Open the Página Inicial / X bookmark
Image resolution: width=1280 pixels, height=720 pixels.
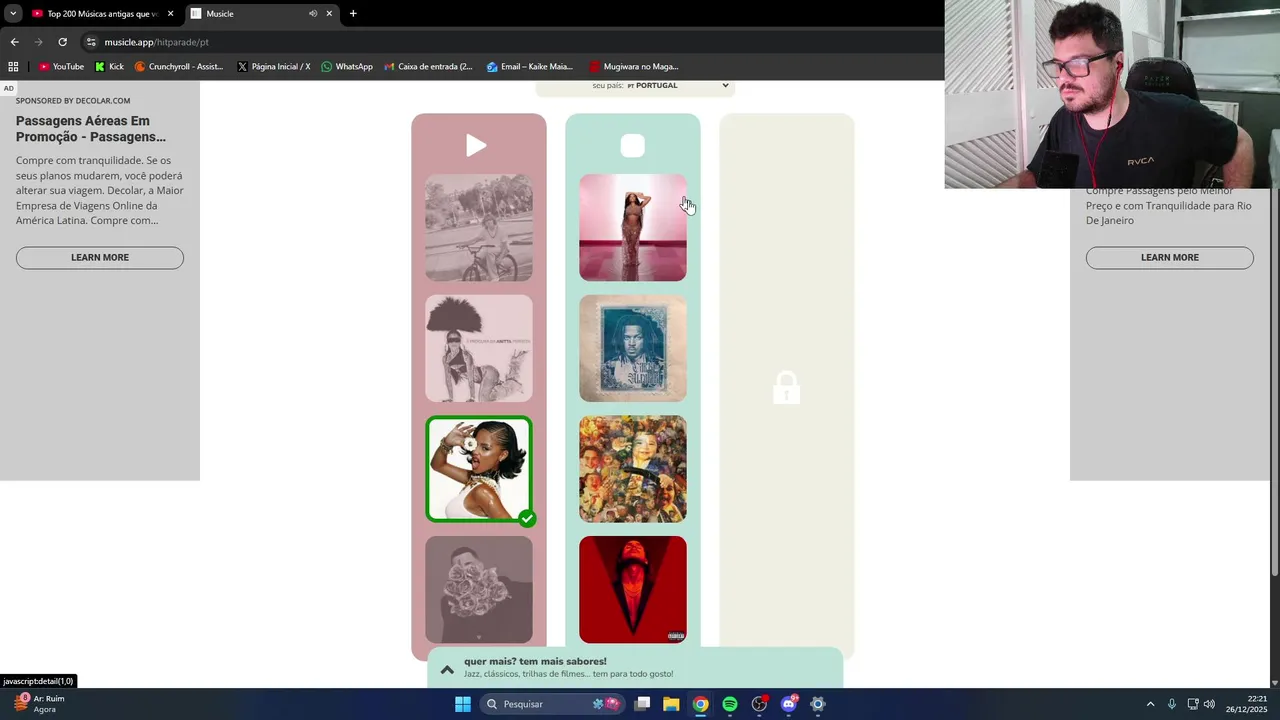coord(274,67)
